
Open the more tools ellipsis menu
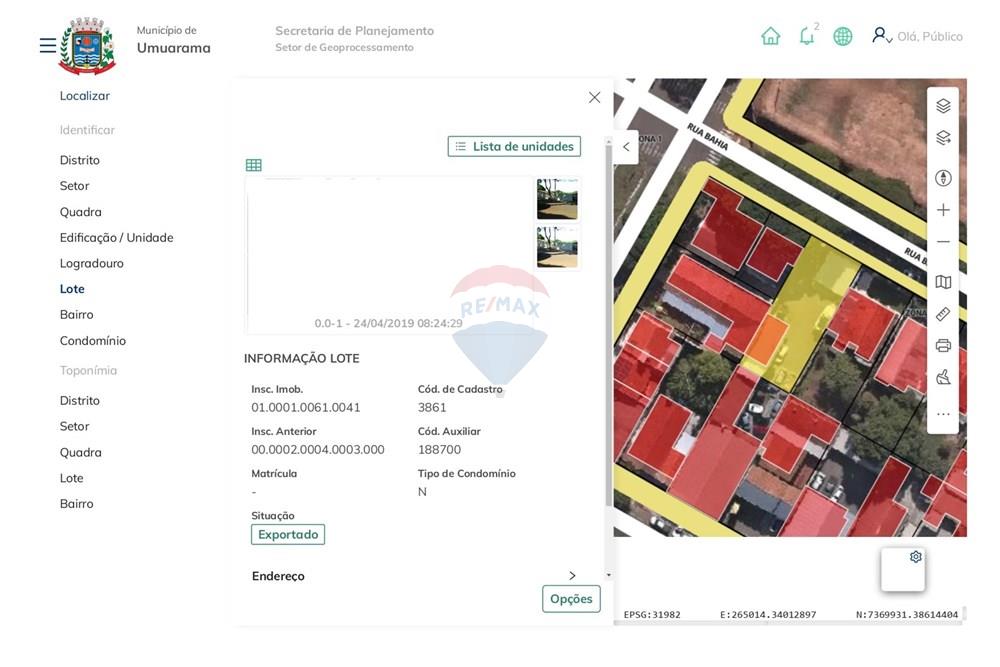coord(942,412)
